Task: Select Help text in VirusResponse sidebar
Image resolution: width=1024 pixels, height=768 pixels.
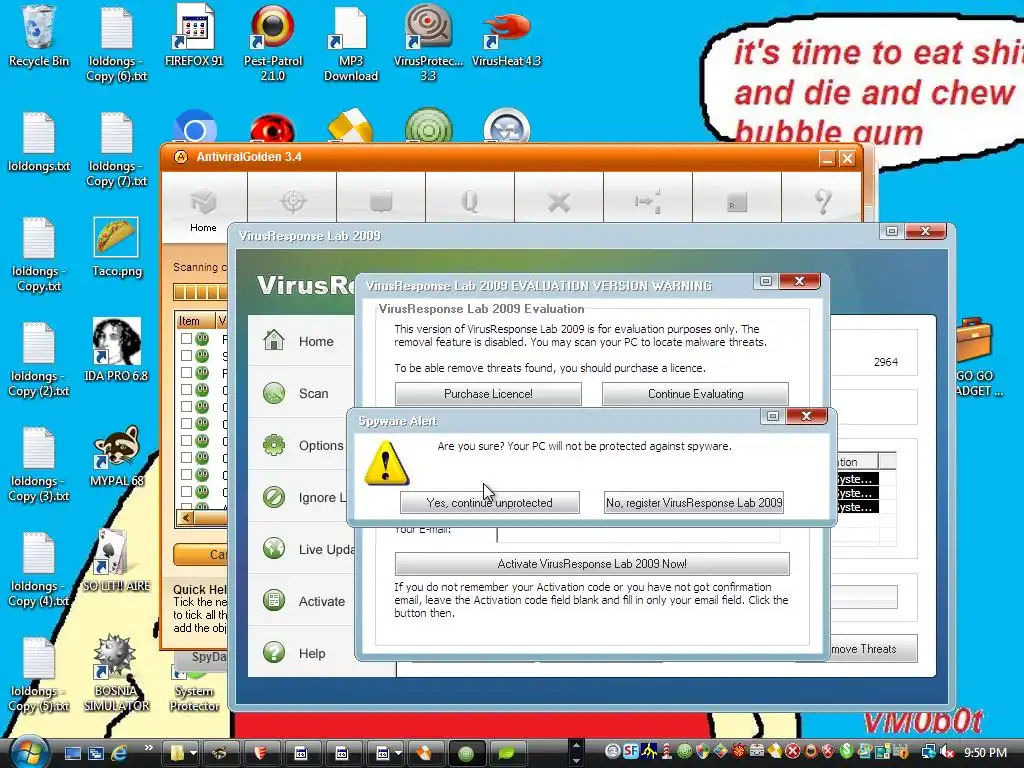Action: 312,654
